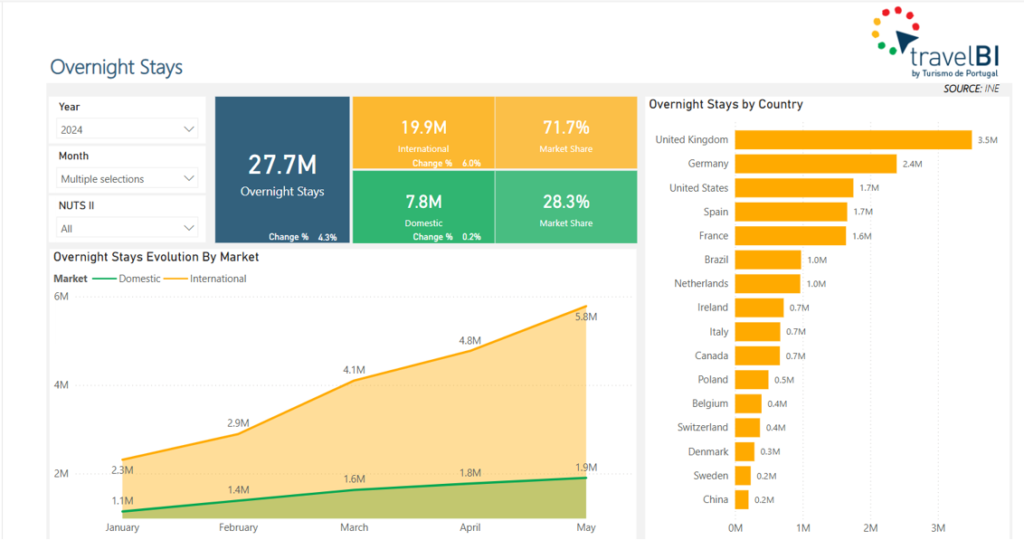Toggle International series in chart legend
The height and width of the screenshot is (540, 1024).
[217, 278]
